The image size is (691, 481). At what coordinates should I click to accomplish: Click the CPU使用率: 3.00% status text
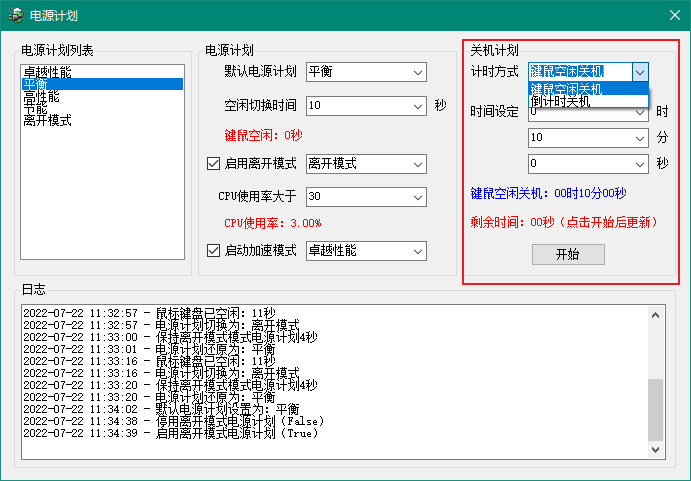[273, 223]
